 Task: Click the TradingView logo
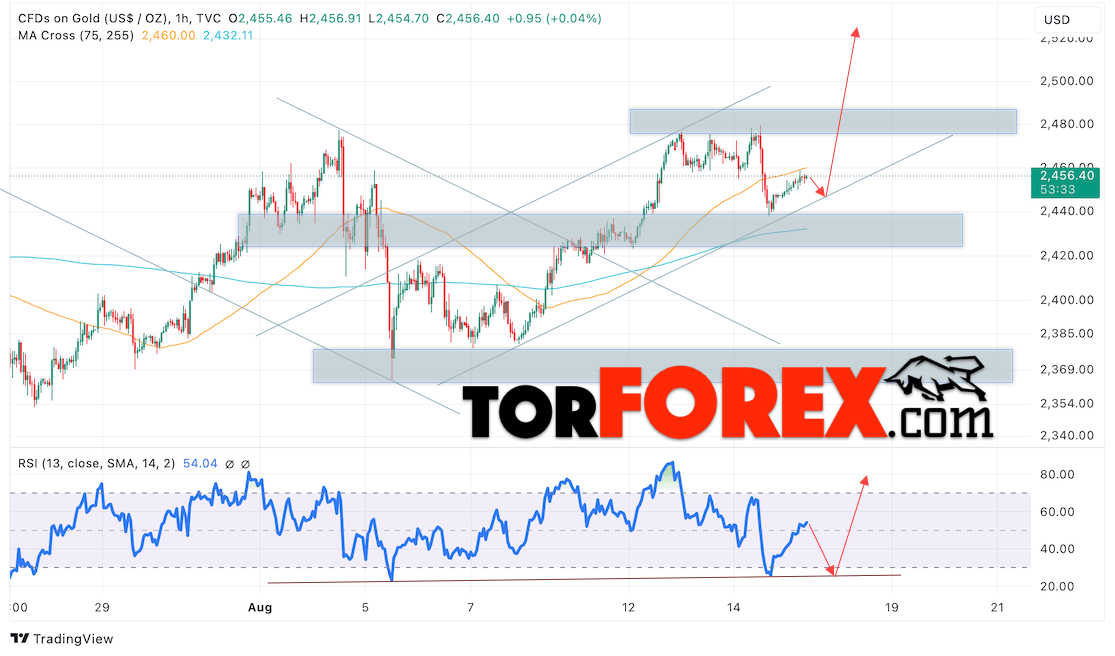tap(19, 639)
